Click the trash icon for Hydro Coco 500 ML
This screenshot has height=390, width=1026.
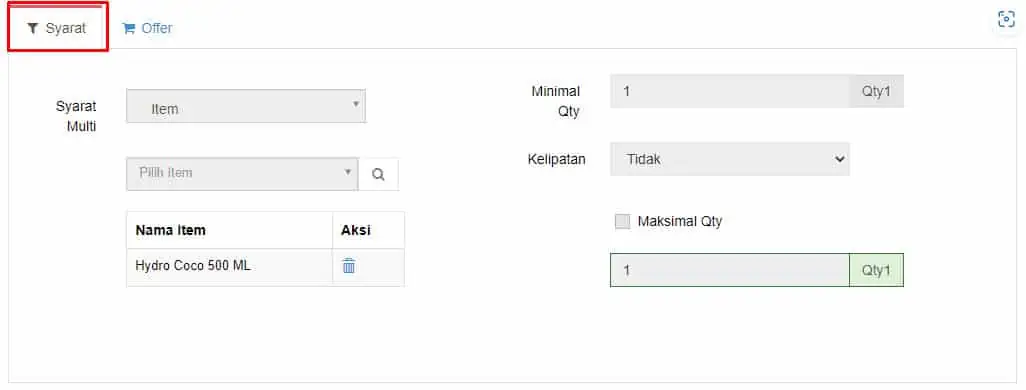coord(349,266)
